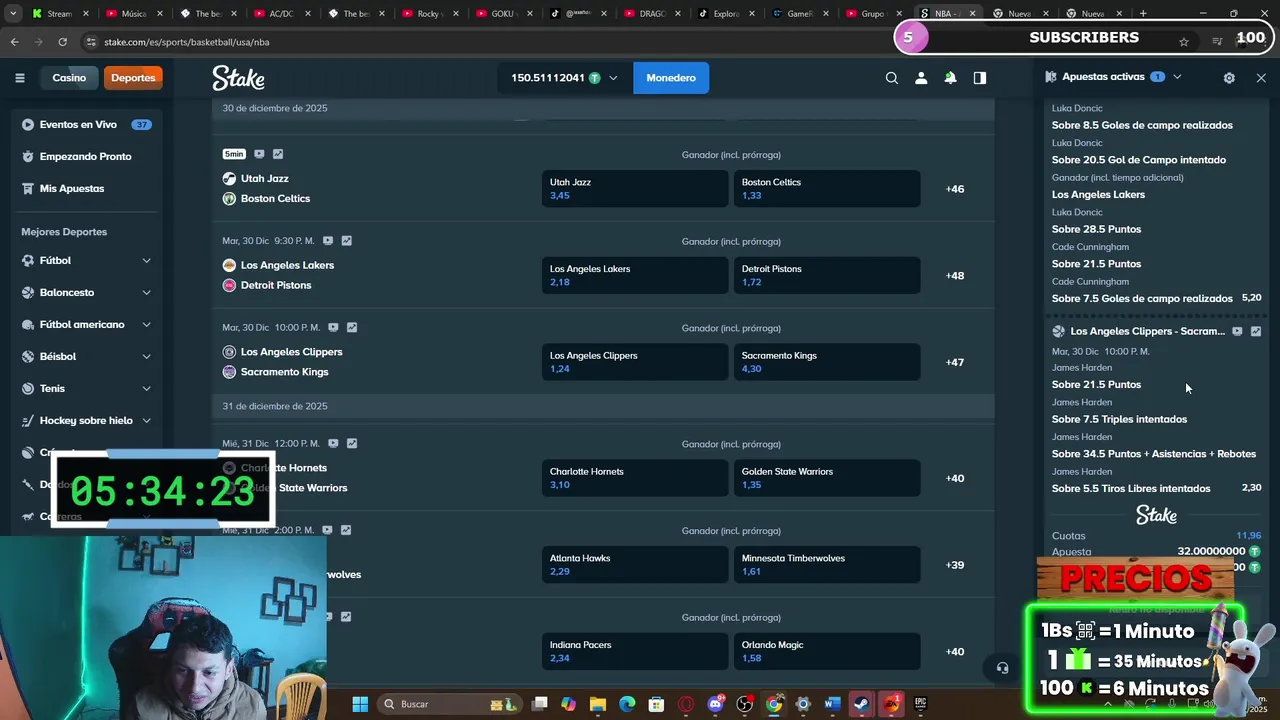Open the hamburger menu in Stake header
This screenshot has width=1280, height=720.
pyautogui.click(x=19, y=78)
